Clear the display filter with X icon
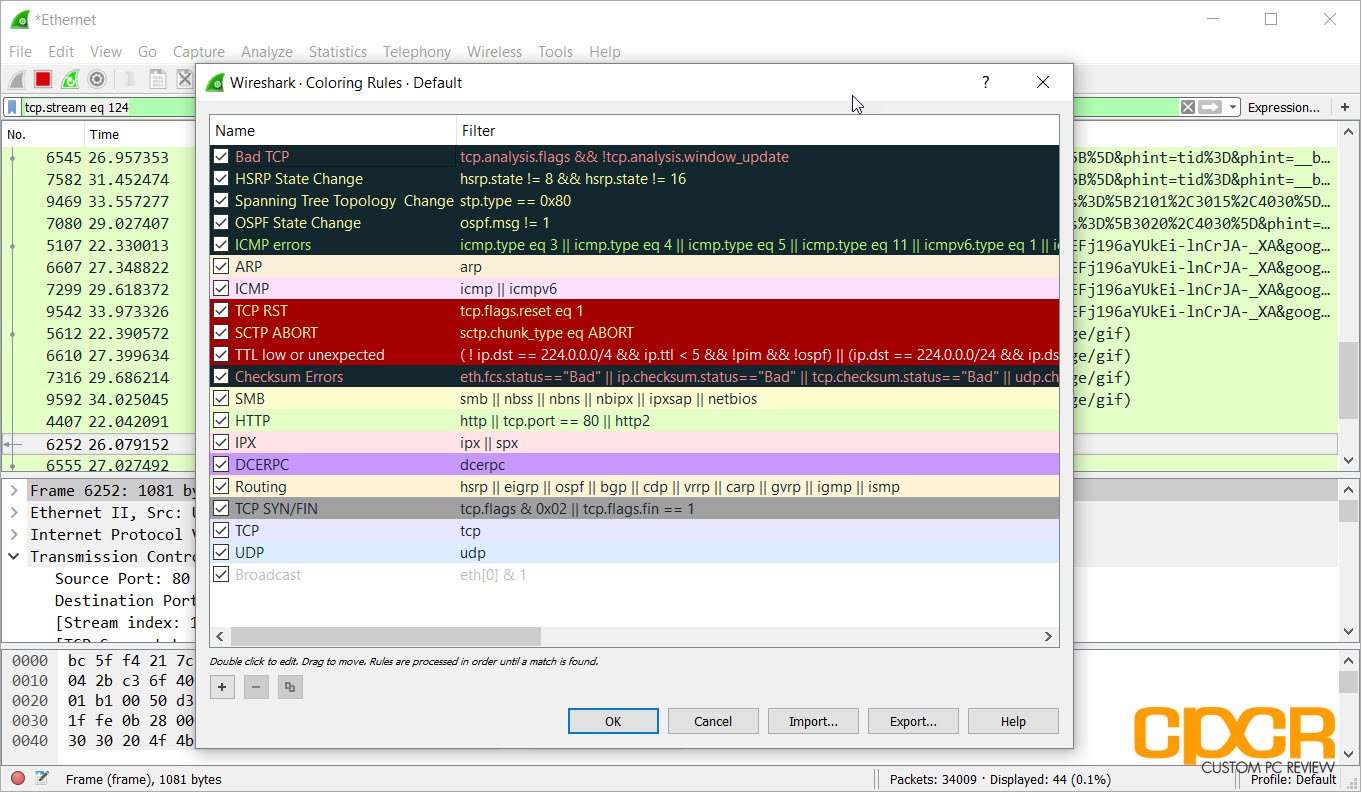The width and height of the screenshot is (1361, 792). 1187,107
